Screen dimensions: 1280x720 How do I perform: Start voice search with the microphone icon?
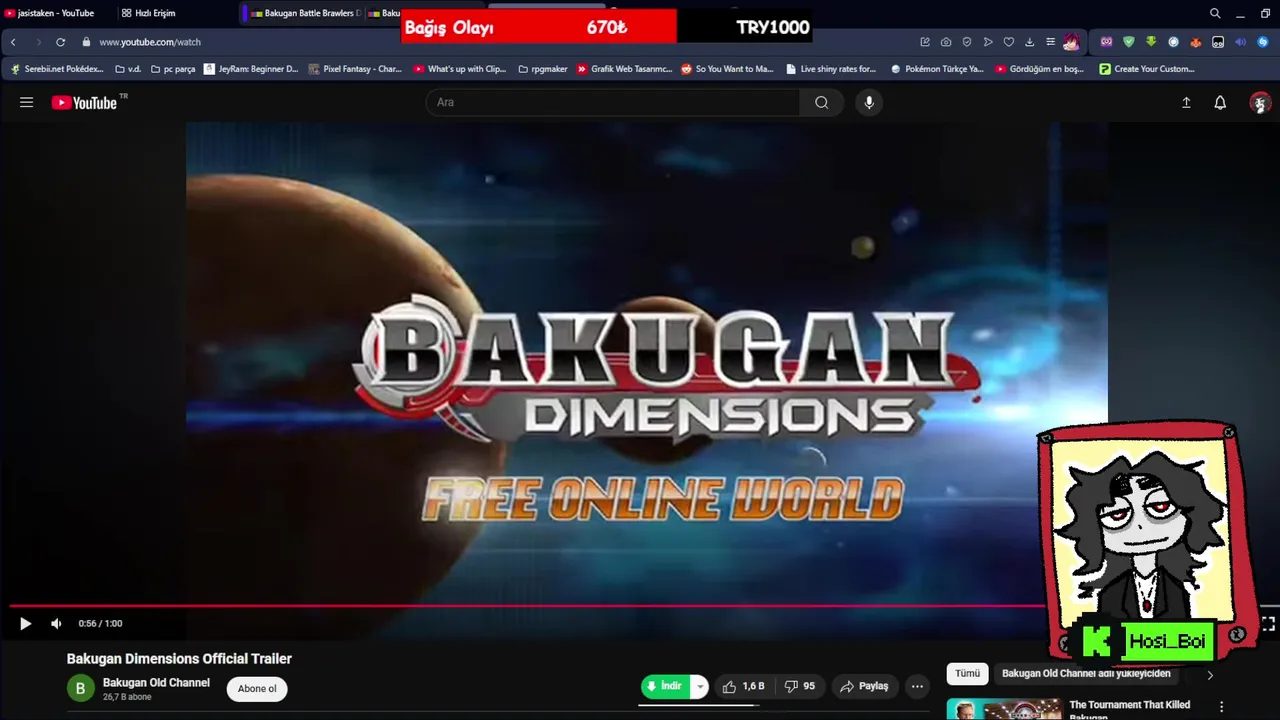869,102
